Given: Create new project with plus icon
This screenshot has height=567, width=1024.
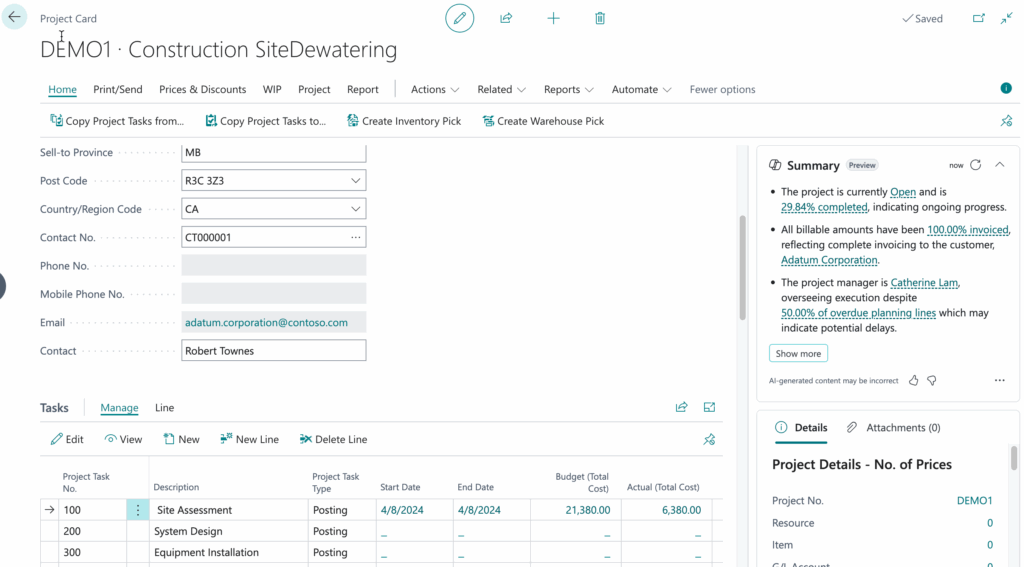Looking at the screenshot, I should [553, 18].
